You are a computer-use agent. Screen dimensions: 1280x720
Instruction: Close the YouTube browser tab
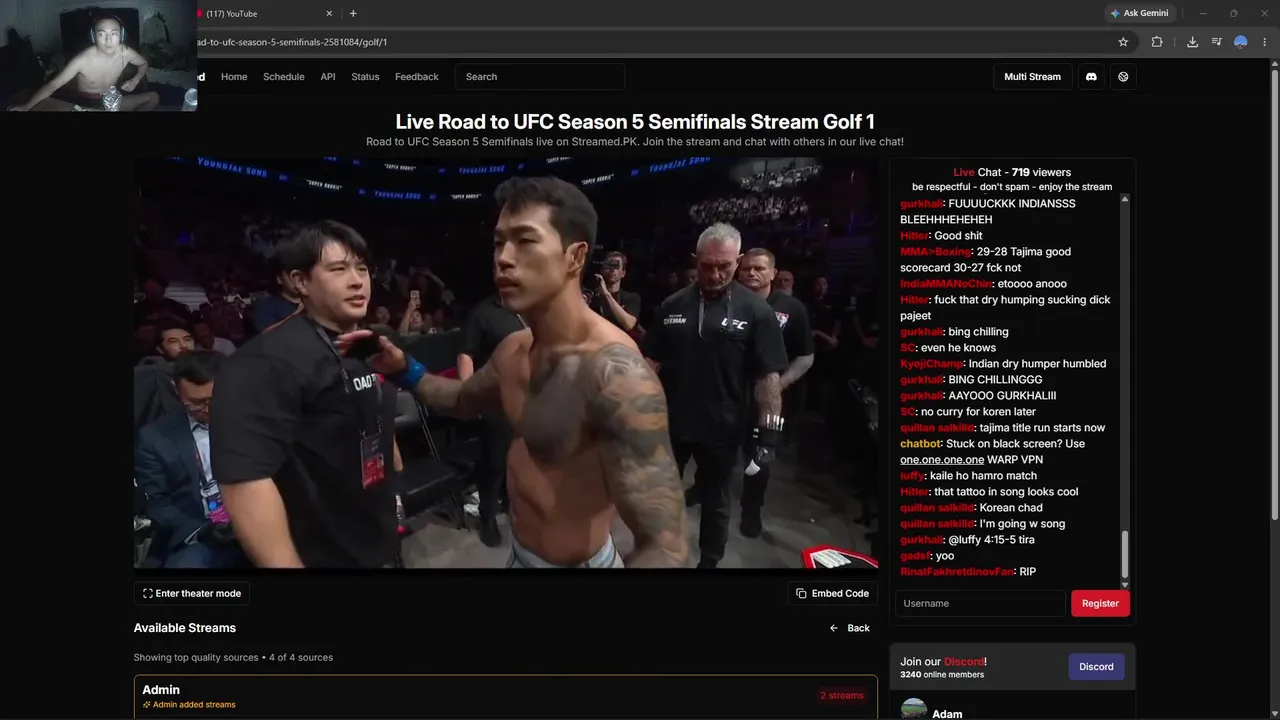pyautogui.click(x=329, y=13)
